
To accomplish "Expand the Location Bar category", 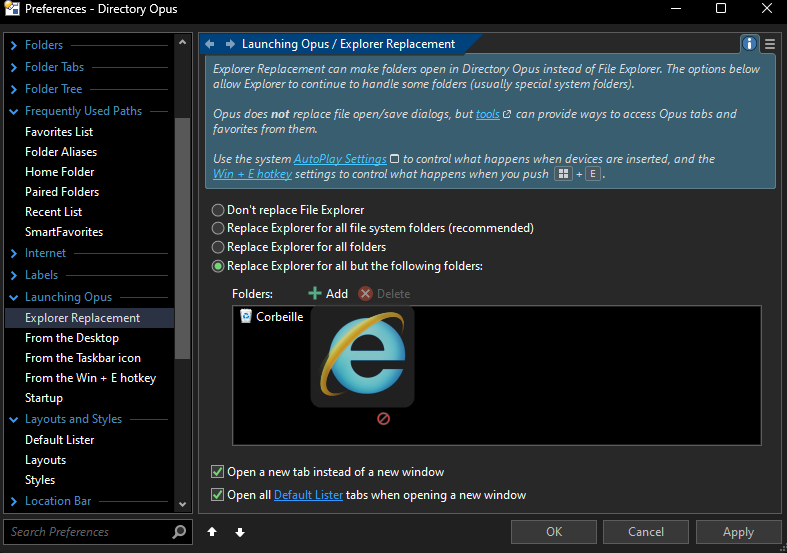I will click(14, 501).
